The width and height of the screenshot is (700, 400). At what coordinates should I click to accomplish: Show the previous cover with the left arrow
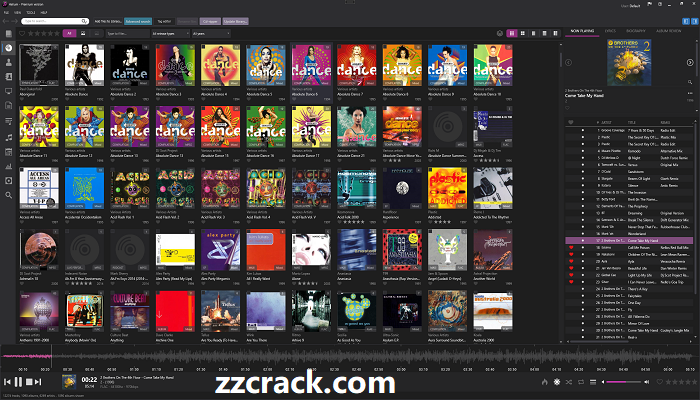point(568,62)
